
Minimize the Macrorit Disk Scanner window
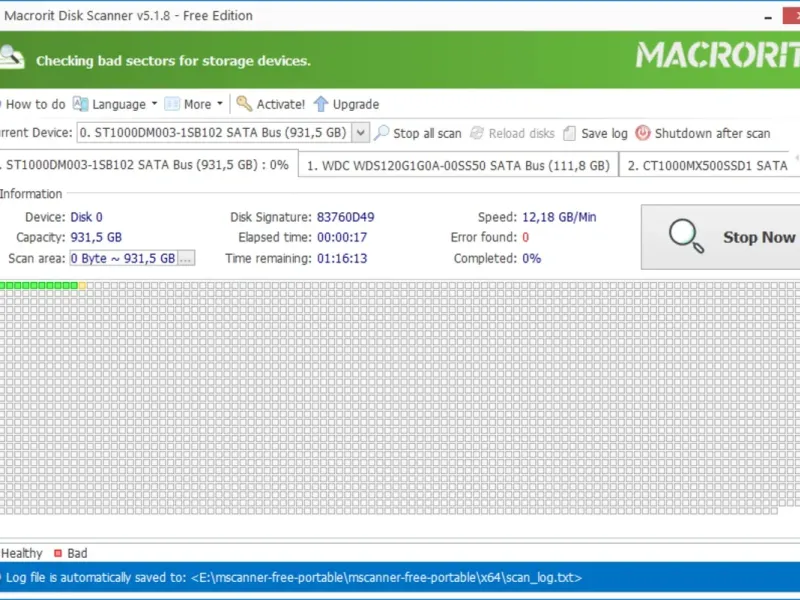click(768, 17)
